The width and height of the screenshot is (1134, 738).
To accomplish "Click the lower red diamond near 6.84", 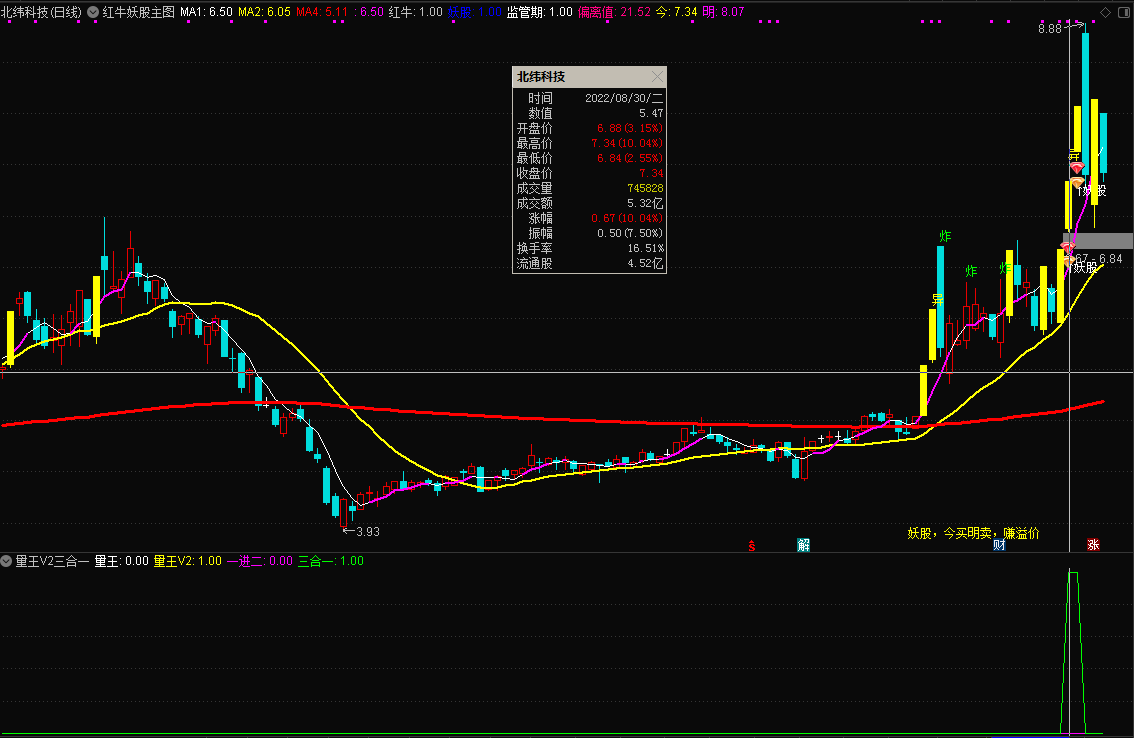I will tap(1068, 248).
